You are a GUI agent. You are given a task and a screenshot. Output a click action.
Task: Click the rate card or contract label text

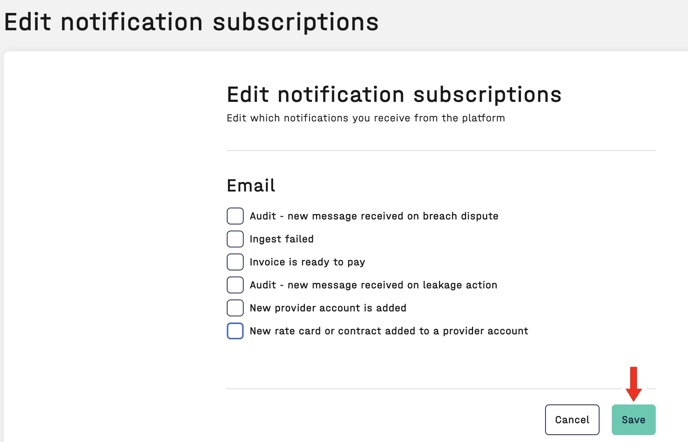(388, 331)
